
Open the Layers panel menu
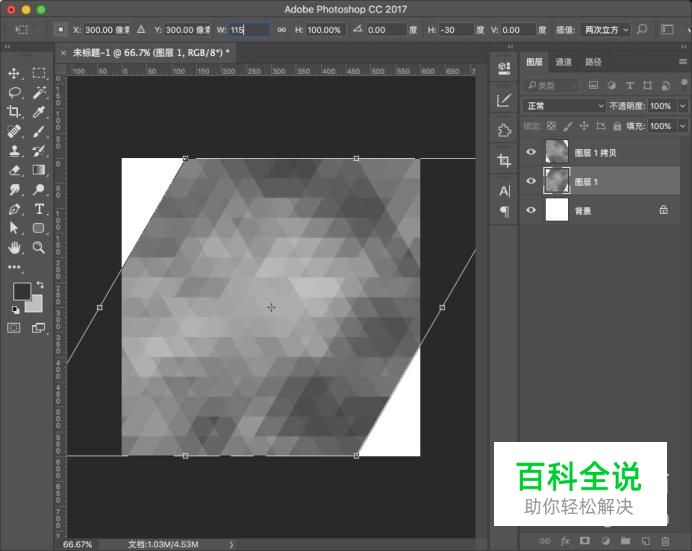[x=683, y=62]
